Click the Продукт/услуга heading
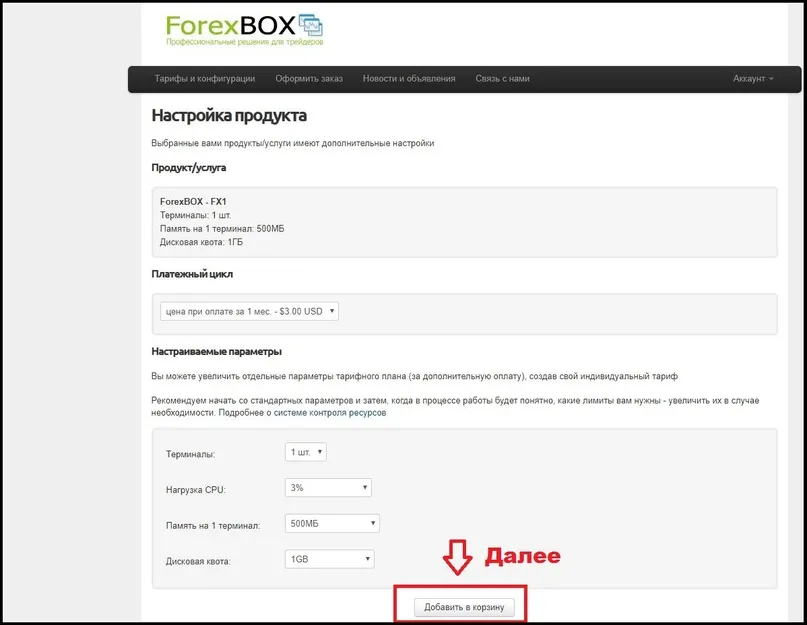This screenshot has height=625, width=807. tap(189, 168)
